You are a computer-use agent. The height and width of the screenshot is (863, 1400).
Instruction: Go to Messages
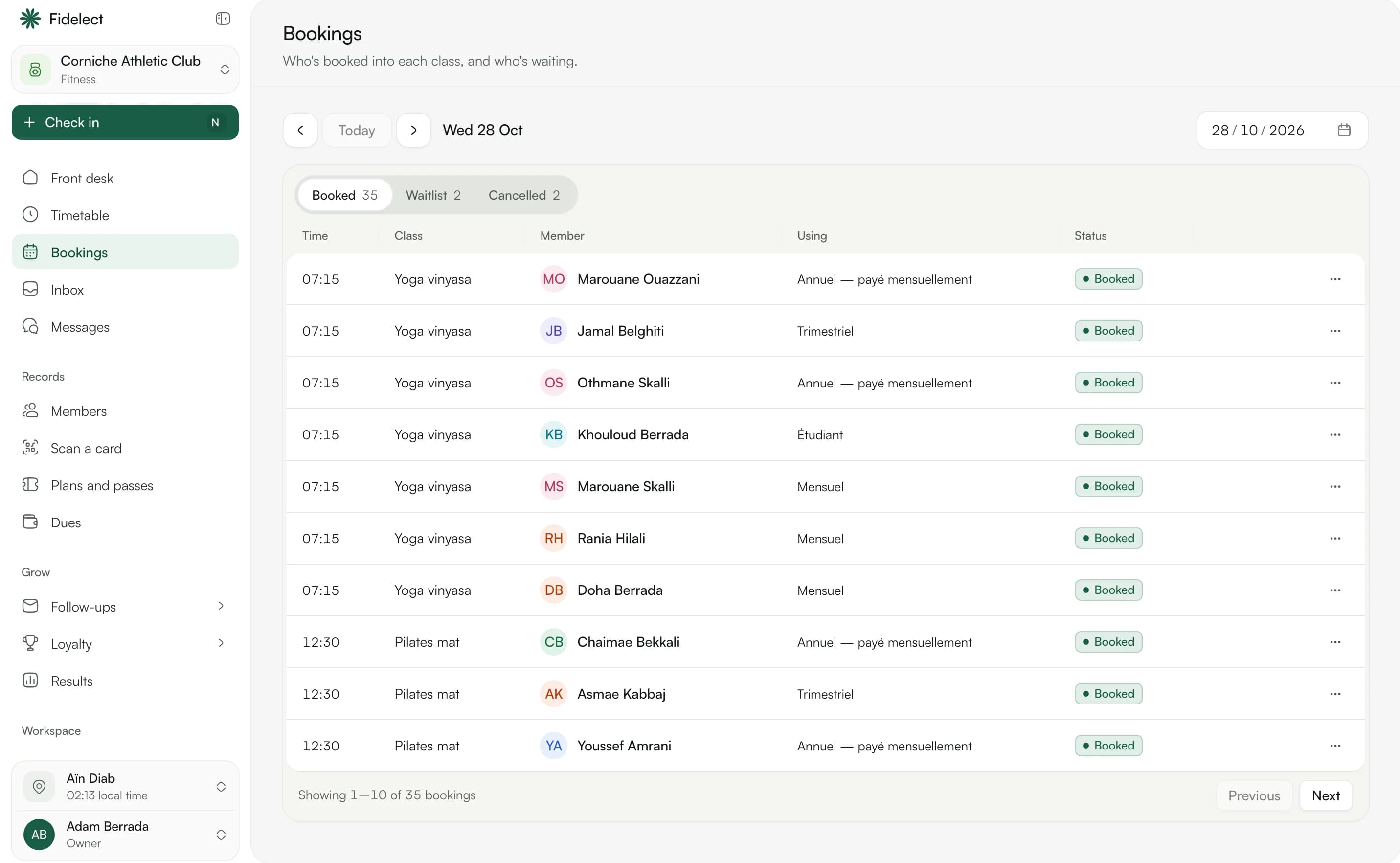click(125, 327)
